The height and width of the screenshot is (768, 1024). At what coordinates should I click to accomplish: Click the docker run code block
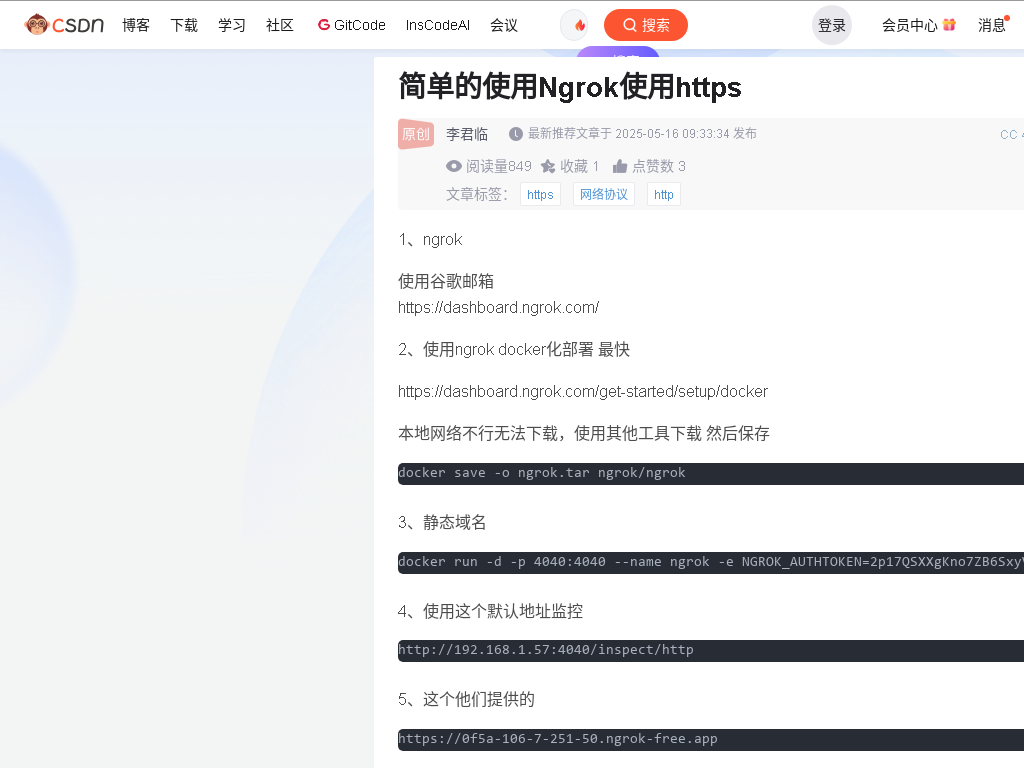coord(711,562)
